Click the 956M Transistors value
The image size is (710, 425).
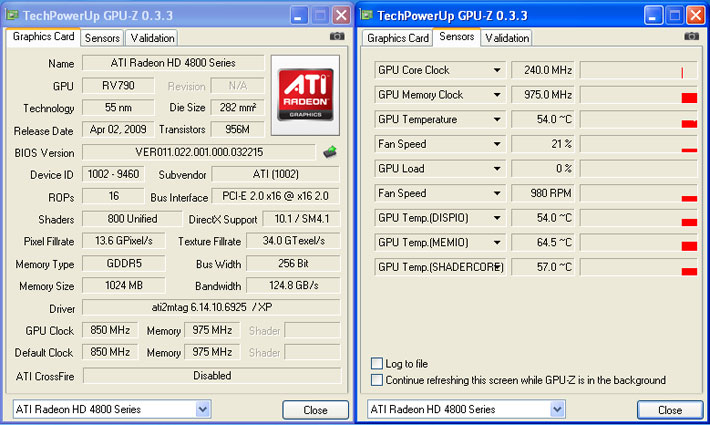[238, 129]
